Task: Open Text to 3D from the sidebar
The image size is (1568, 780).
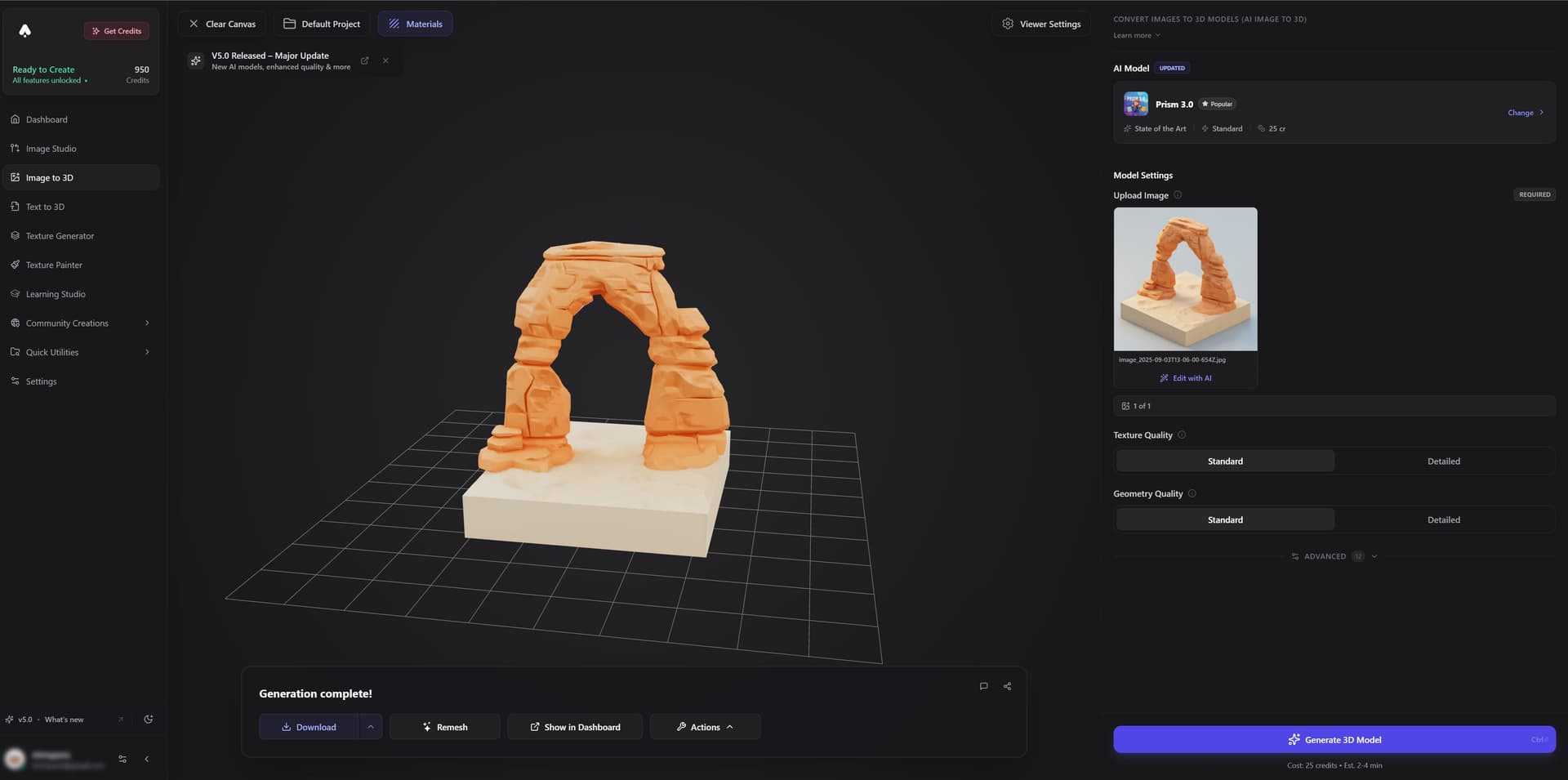Action: [45, 207]
